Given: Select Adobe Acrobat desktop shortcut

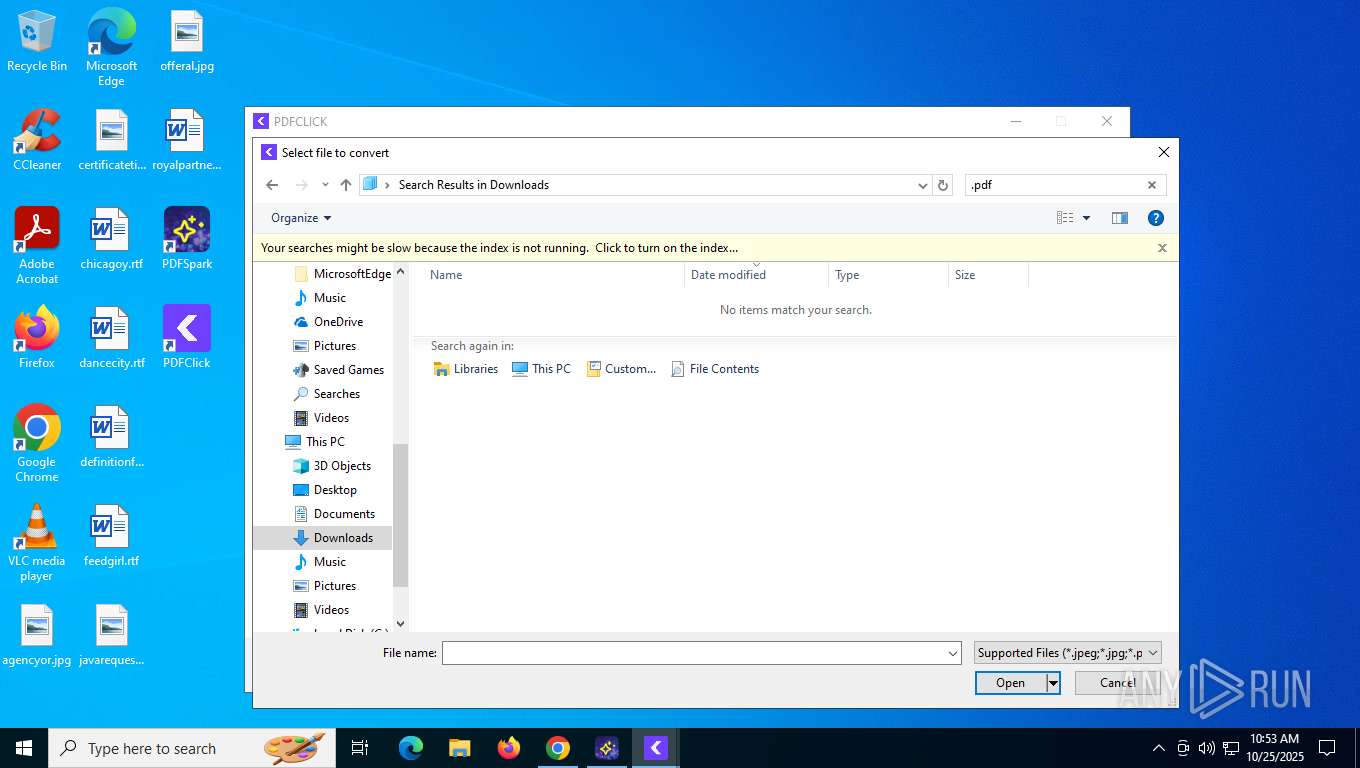Looking at the screenshot, I should click(37, 246).
